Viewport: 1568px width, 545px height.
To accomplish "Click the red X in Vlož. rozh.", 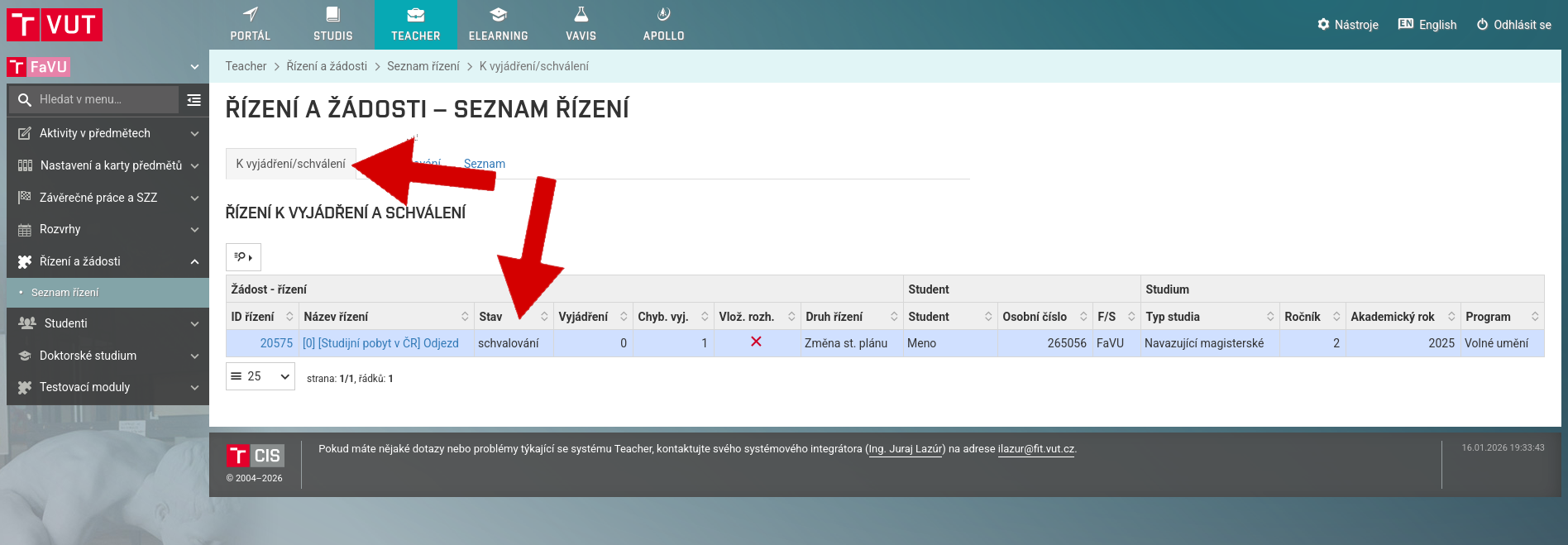I will (756, 342).
